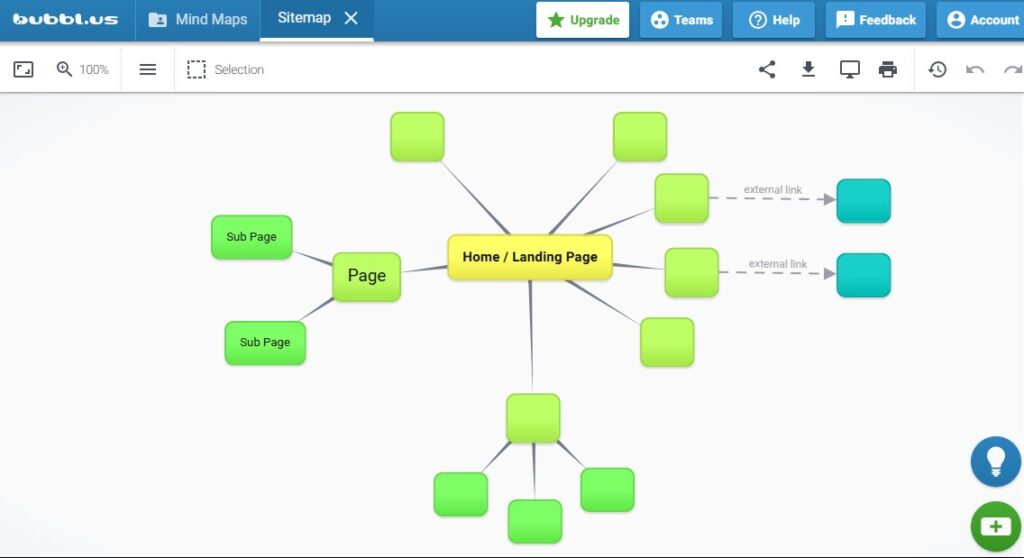Start presentation mode monitor icon
Screen dimensions: 1024x558
pyautogui.click(x=850, y=69)
